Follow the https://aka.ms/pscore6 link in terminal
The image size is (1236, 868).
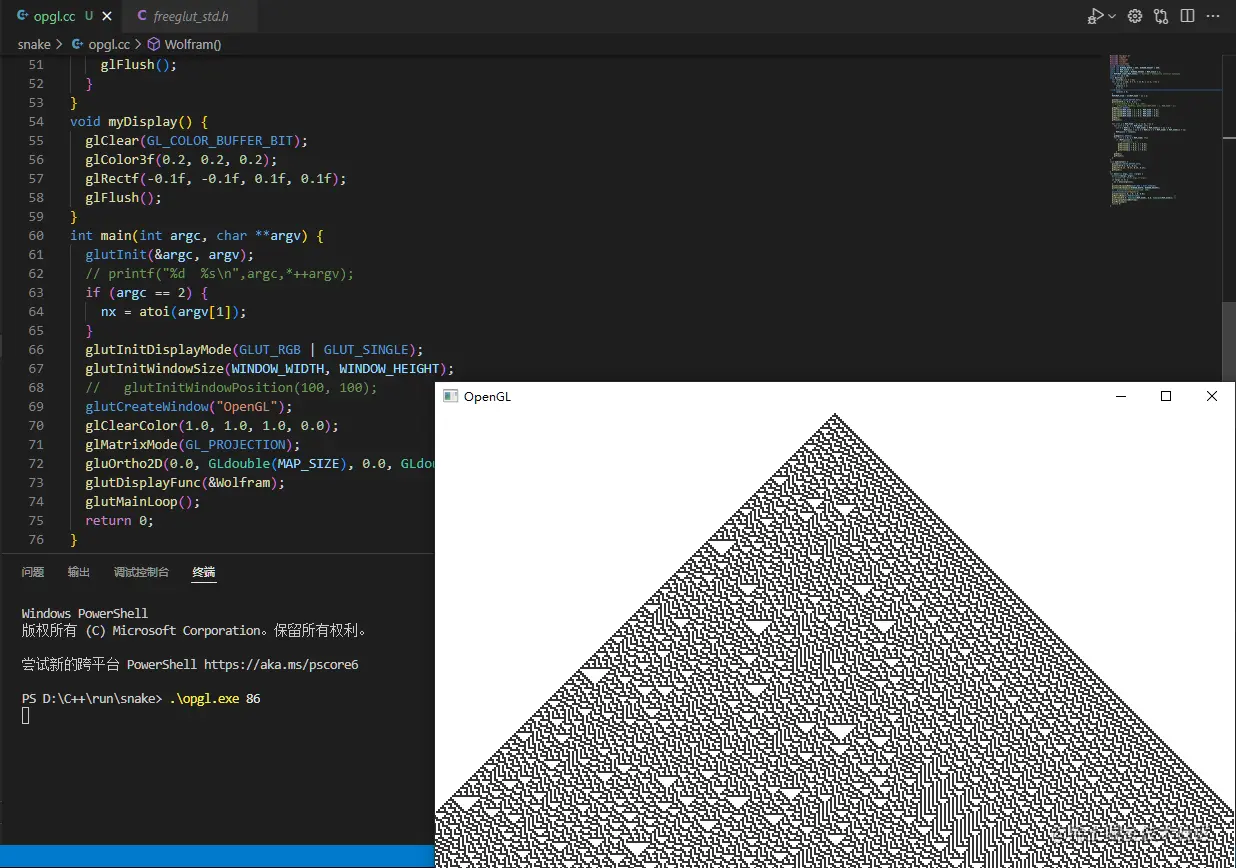click(x=281, y=664)
